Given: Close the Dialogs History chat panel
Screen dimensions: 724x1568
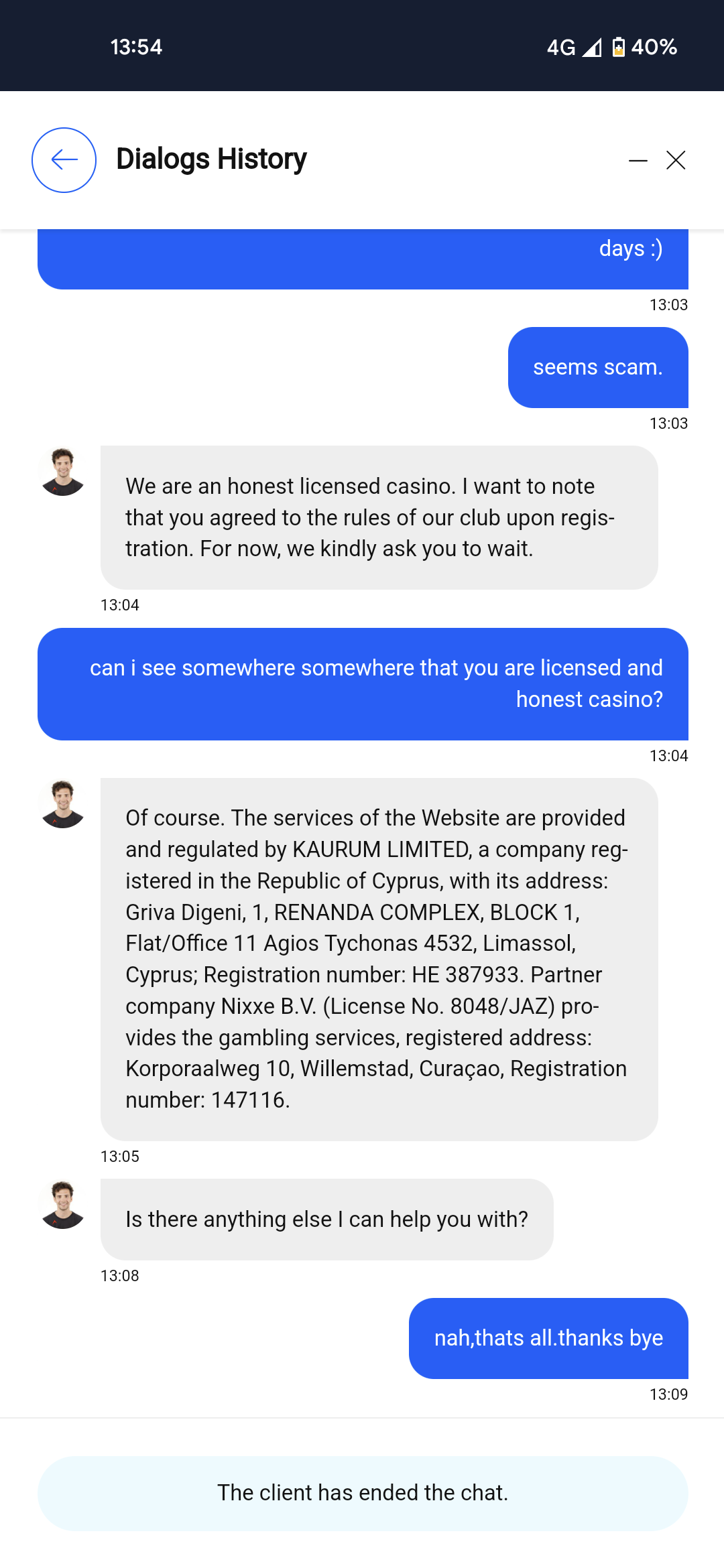Looking at the screenshot, I should [676, 160].
